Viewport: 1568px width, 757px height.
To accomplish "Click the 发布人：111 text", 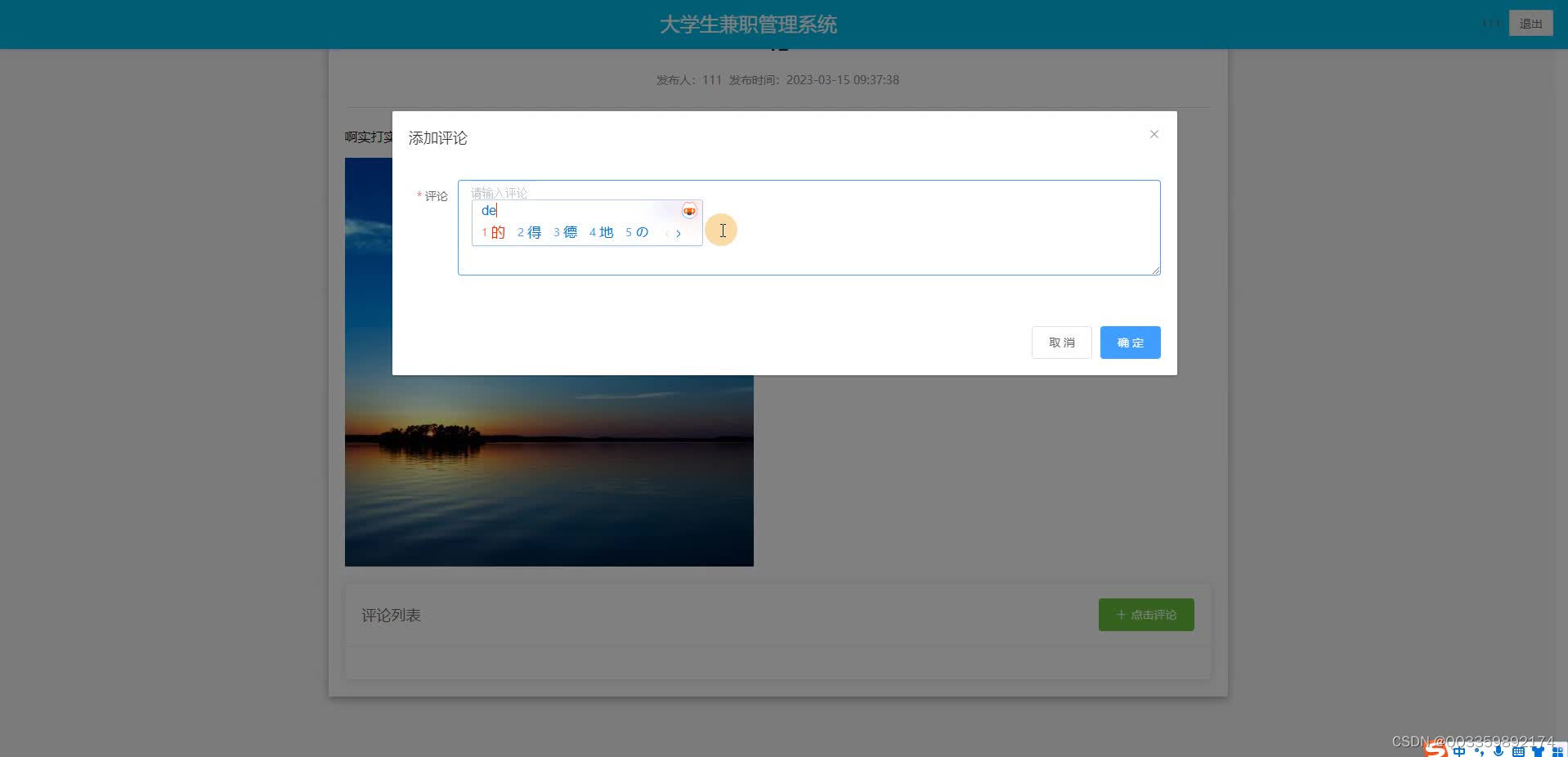I will click(x=689, y=80).
